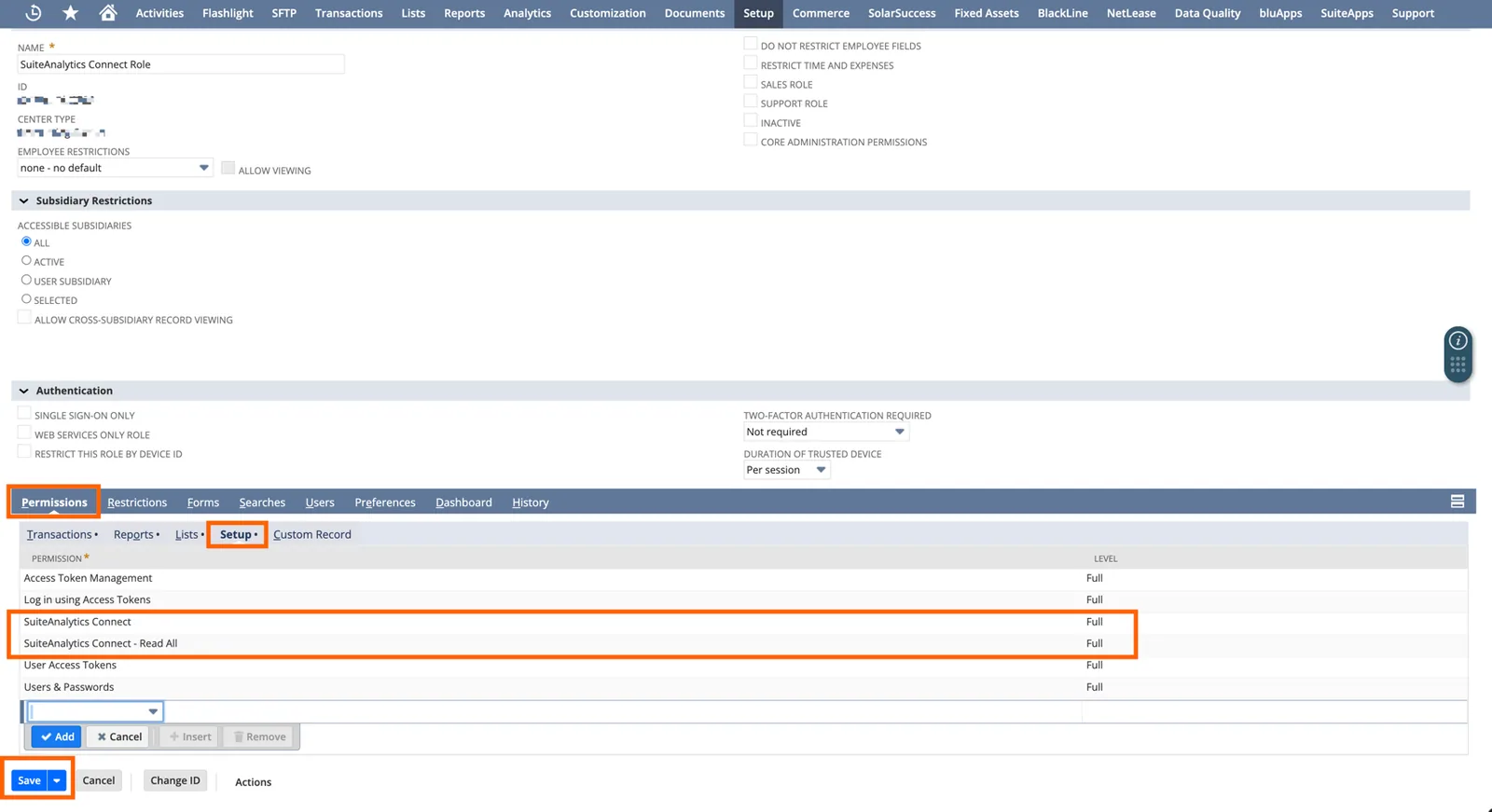Collapse the Authentication section
This screenshot has height=812, width=1492.
[x=24, y=391]
